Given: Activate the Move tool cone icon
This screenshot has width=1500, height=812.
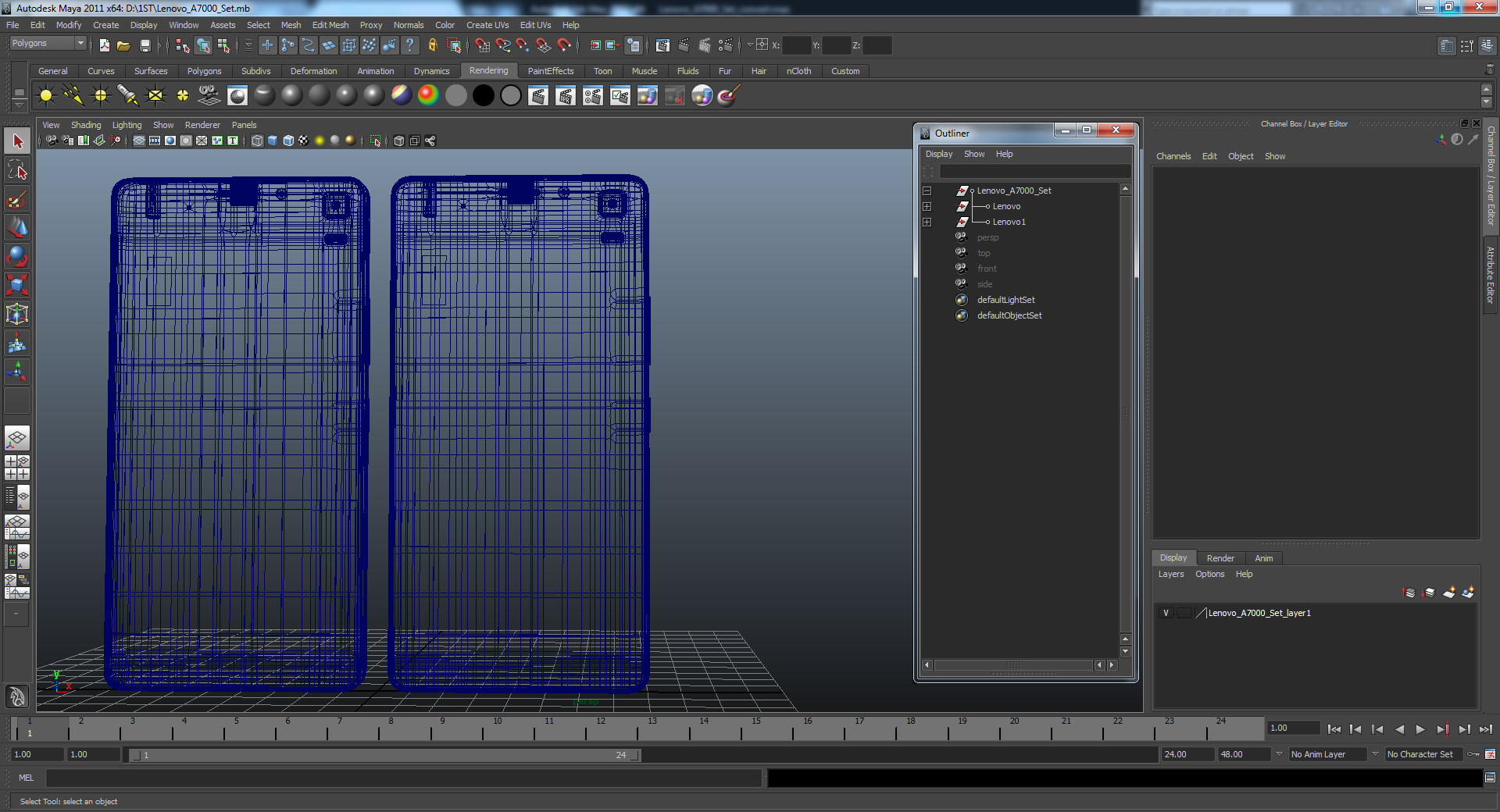Looking at the screenshot, I should (x=17, y=228).
